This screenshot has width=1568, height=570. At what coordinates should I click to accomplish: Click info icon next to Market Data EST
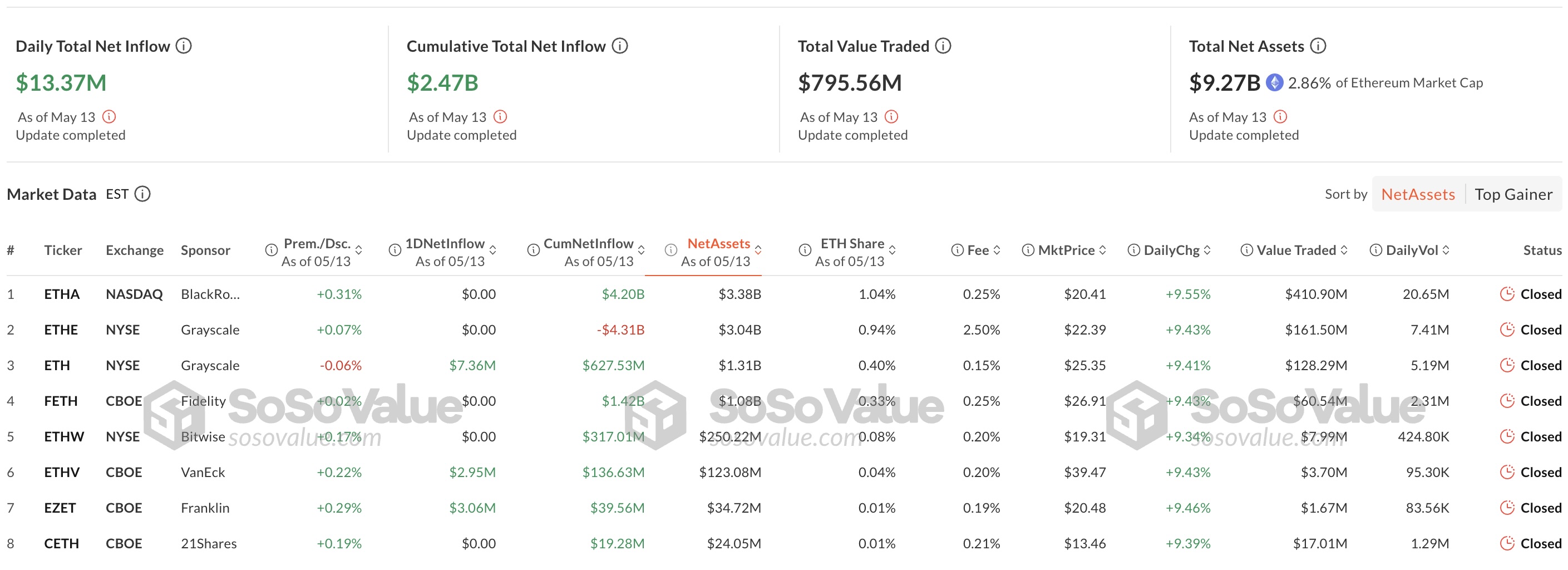[142, 194]
